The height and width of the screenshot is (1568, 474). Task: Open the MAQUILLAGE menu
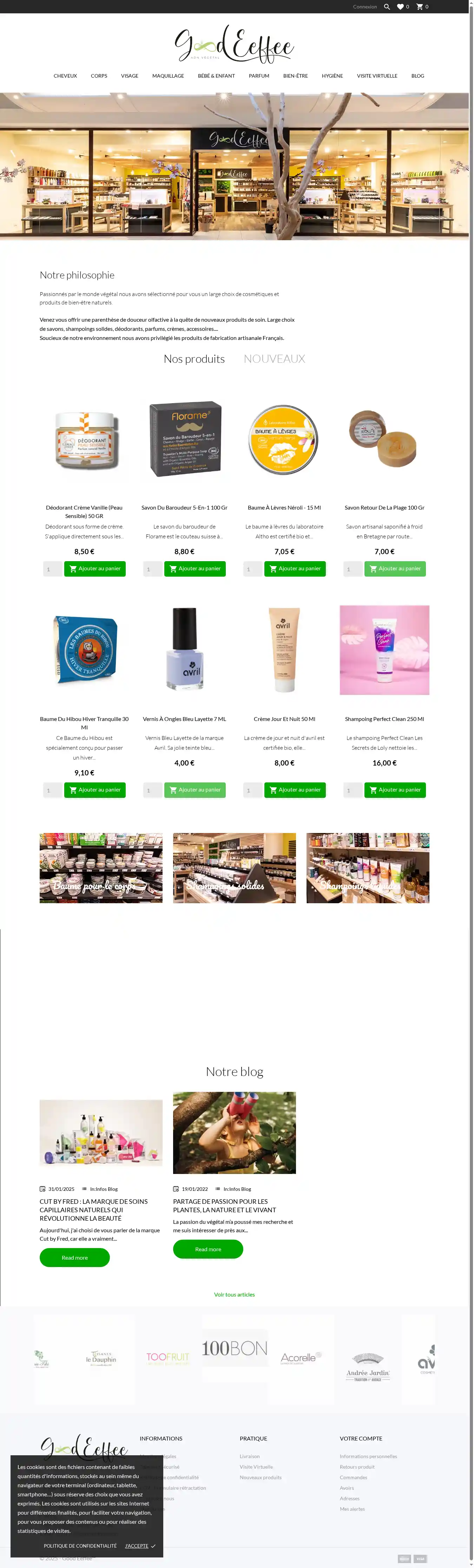[168, 76]
